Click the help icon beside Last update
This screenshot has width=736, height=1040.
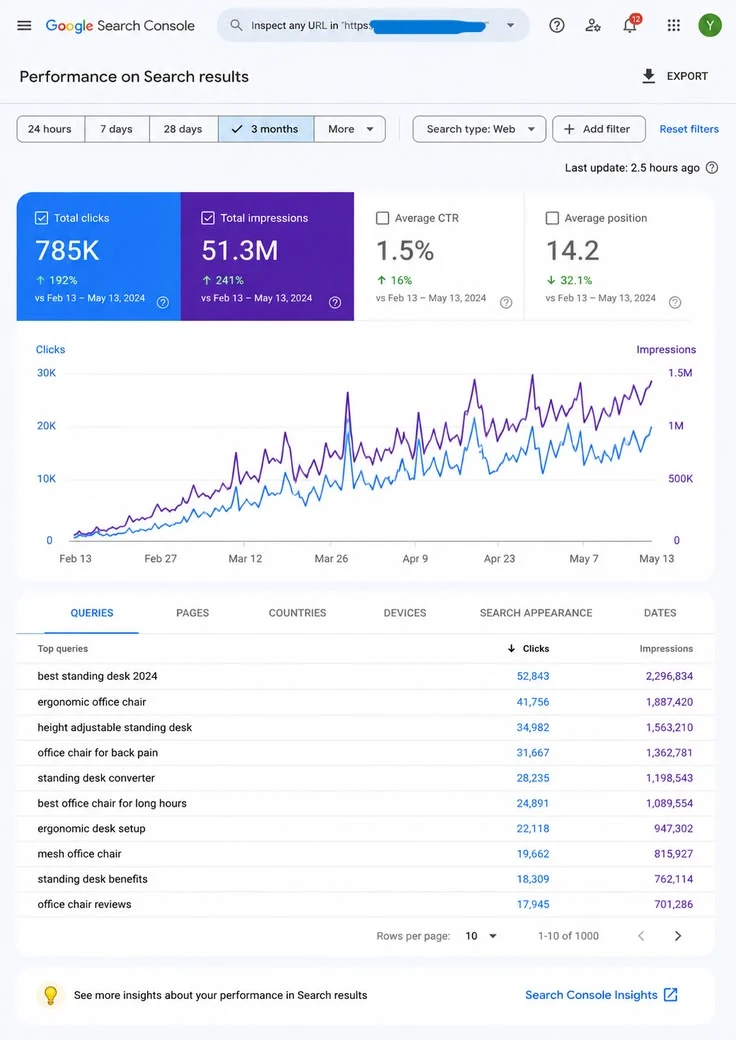coord(712,168)
